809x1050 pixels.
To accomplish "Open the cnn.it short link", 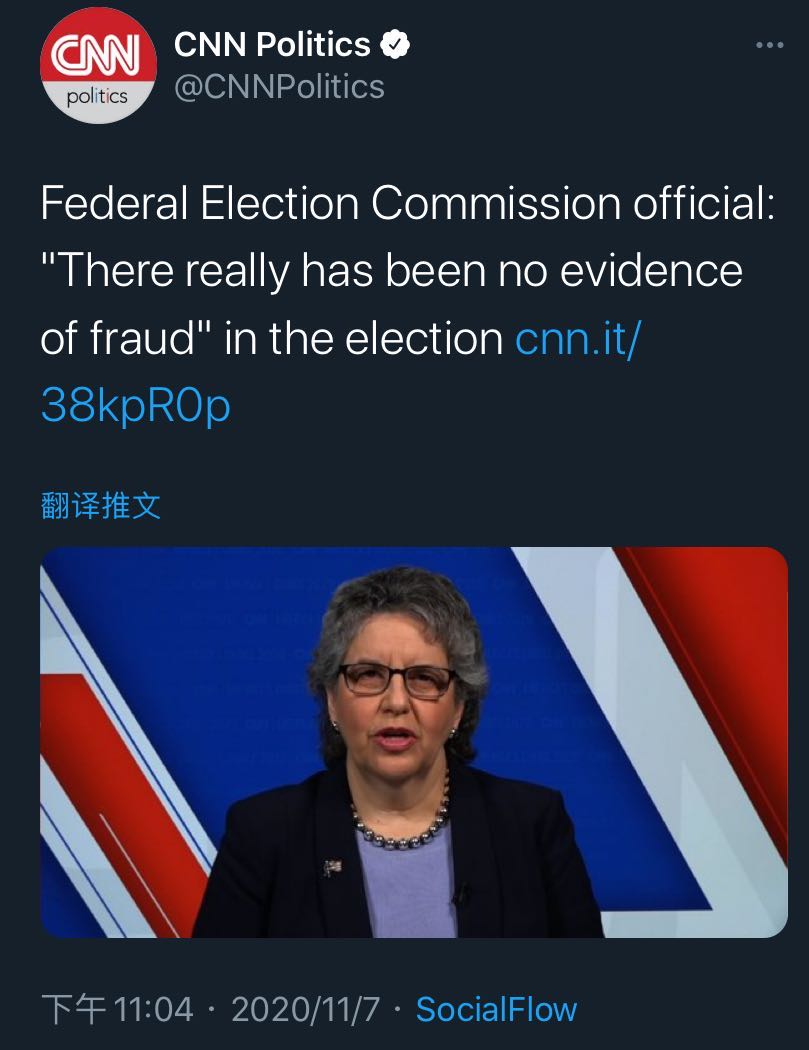I will click(577, 339).
